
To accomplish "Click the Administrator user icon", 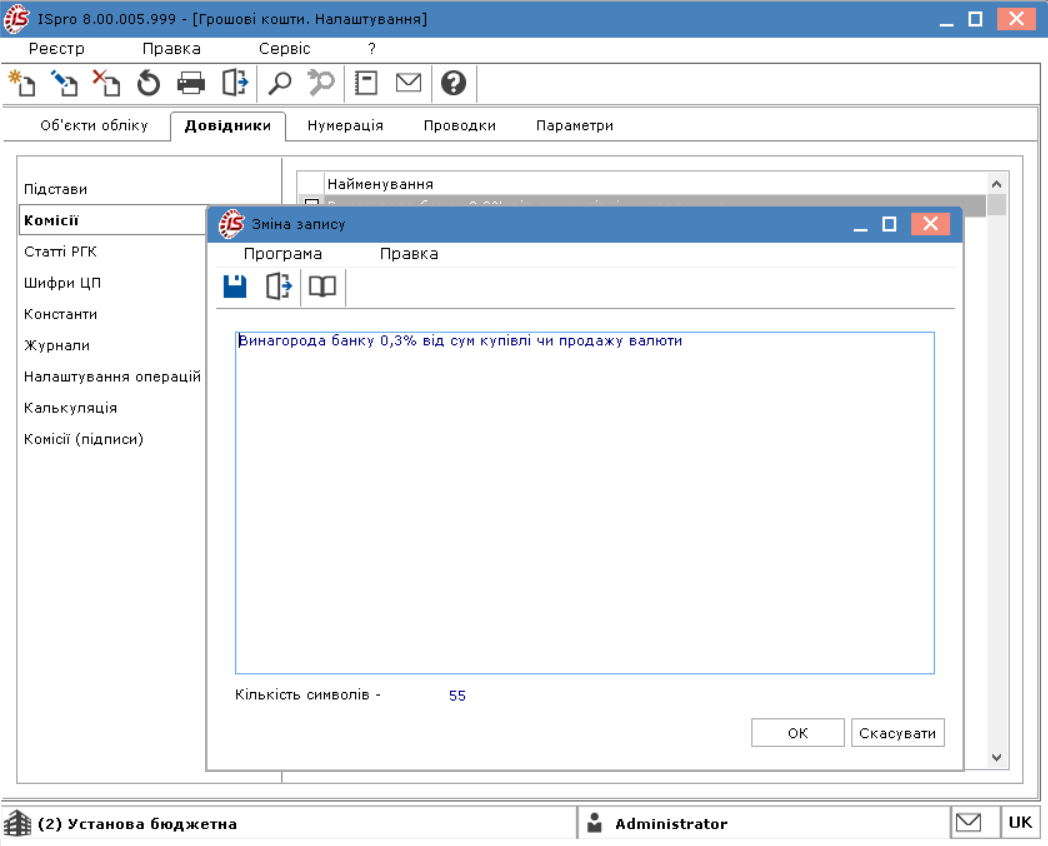I will pos(594,823).
